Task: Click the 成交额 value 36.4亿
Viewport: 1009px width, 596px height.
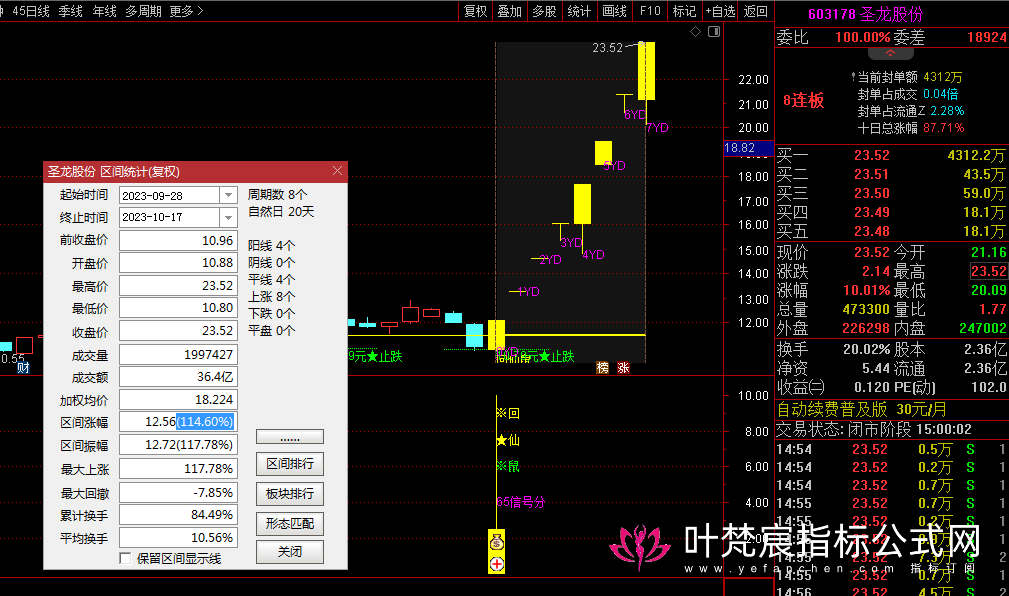Action: click(178, 377)
